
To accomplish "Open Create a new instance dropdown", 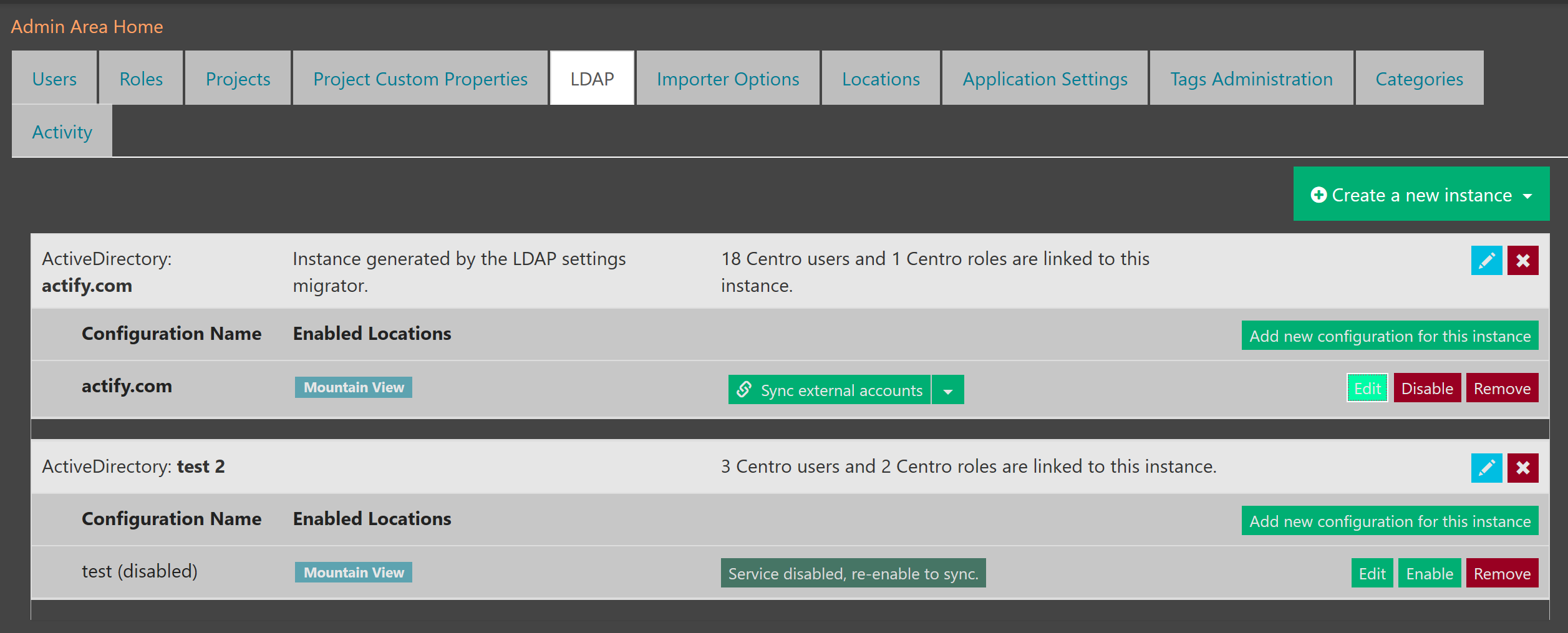I will coord(1421,195).
